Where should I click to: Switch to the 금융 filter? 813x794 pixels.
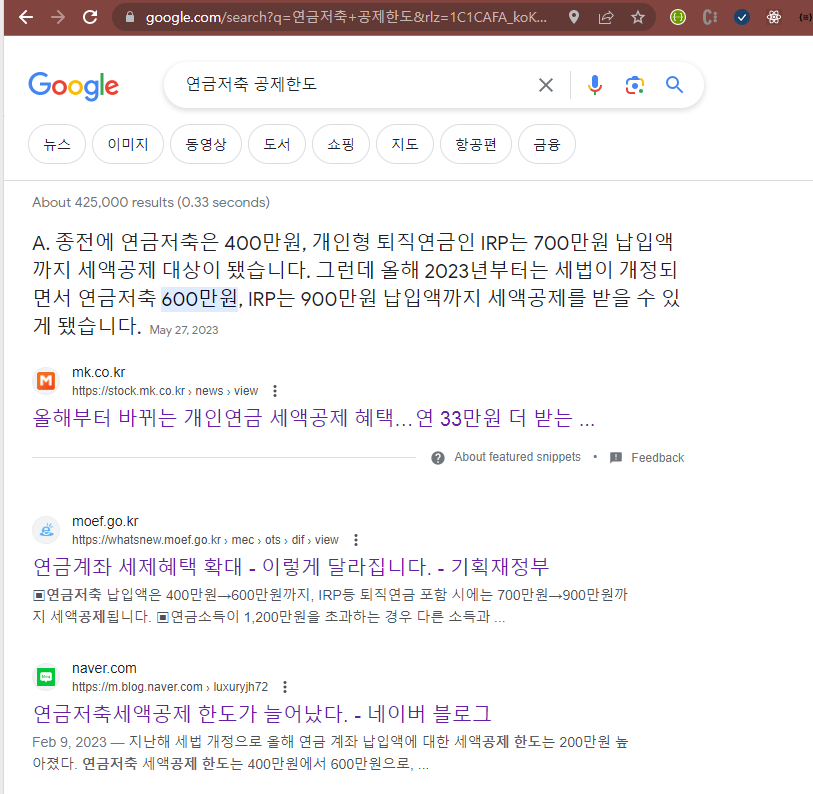click(x=546, y=144)
